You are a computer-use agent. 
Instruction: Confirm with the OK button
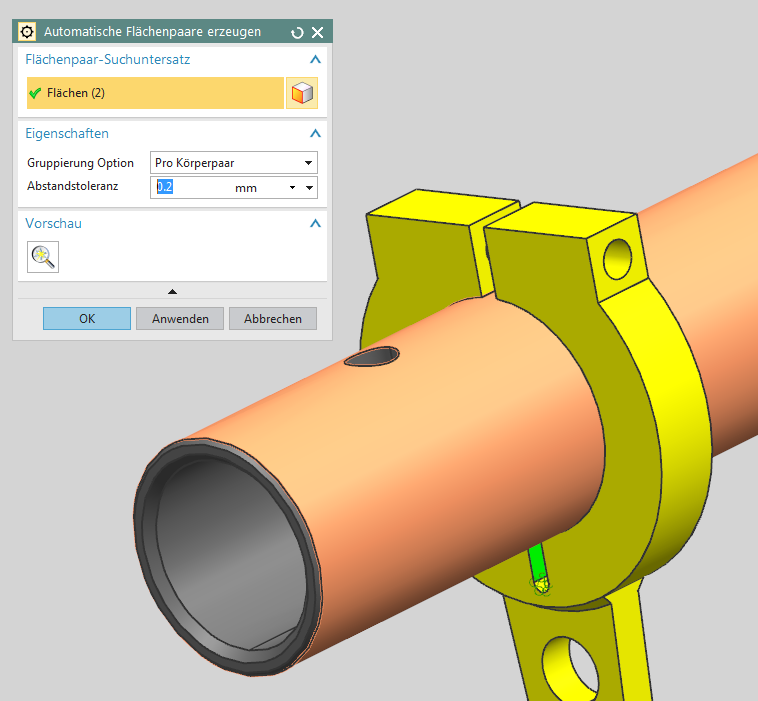tap(87, 319)
